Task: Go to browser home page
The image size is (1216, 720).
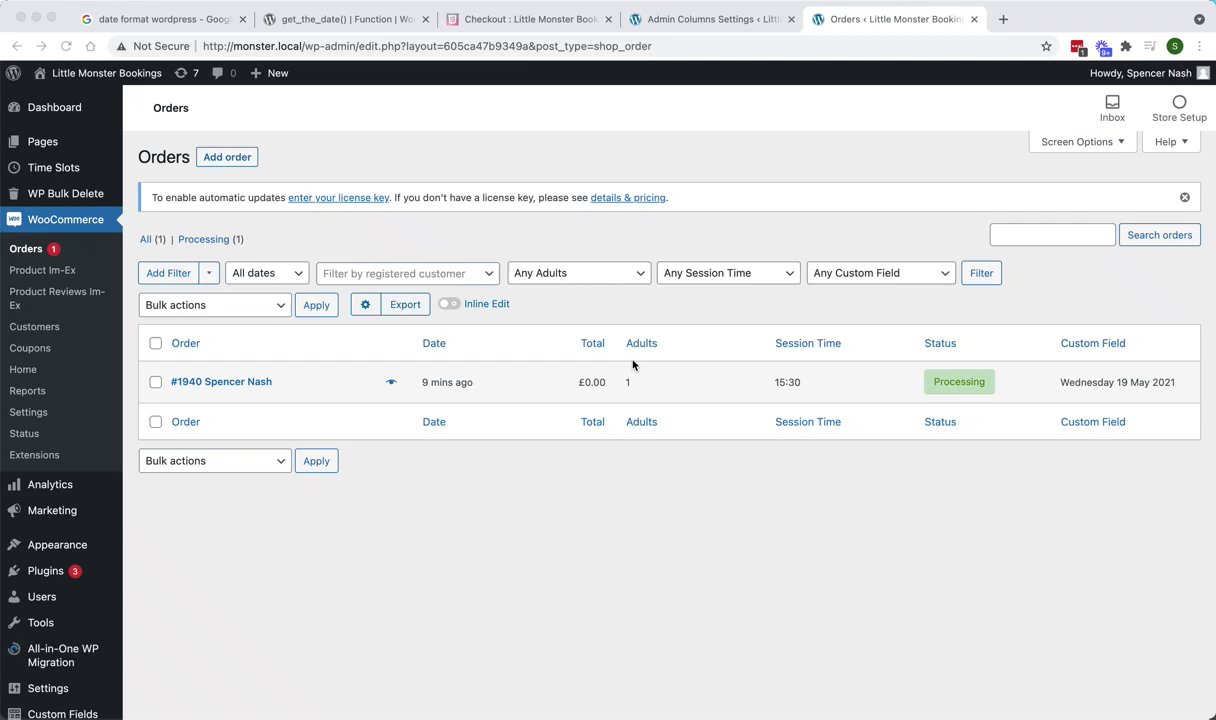Action: coord(90,46)
